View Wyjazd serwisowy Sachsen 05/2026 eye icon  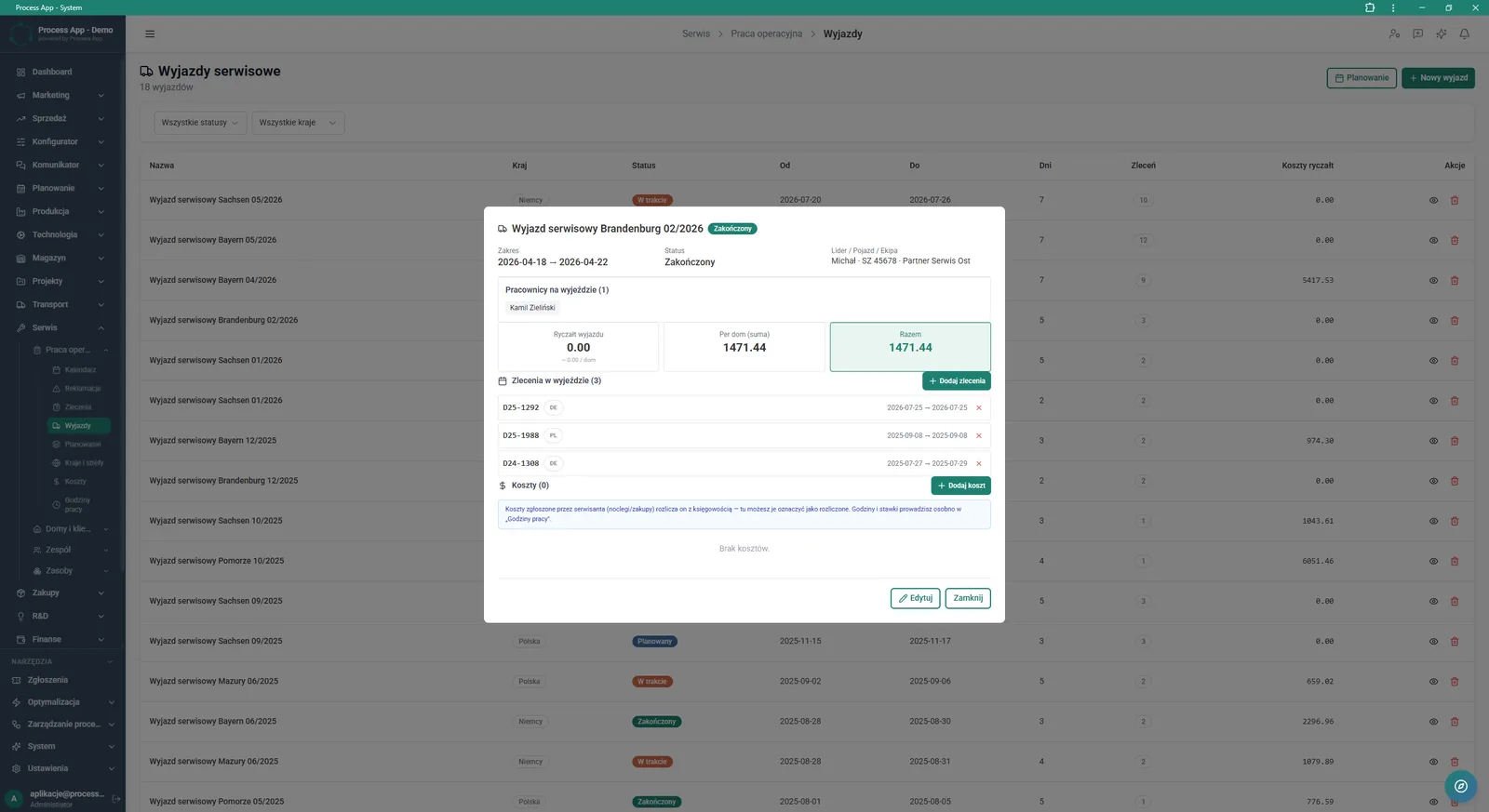1433,201
